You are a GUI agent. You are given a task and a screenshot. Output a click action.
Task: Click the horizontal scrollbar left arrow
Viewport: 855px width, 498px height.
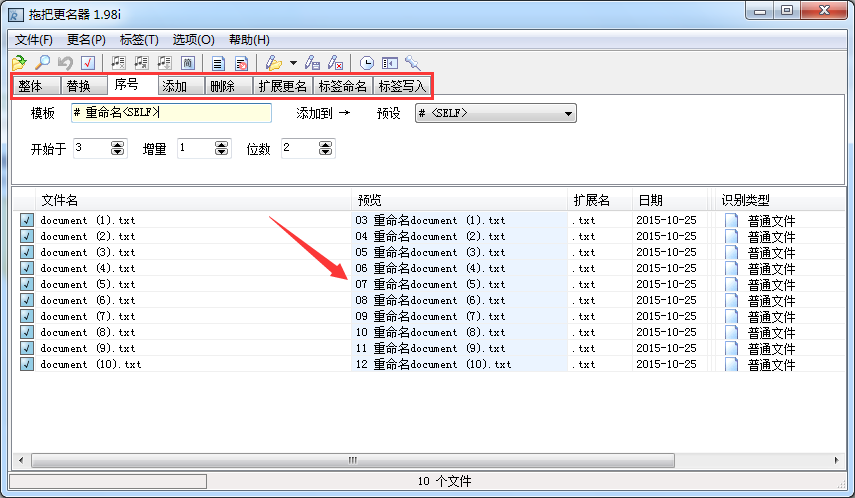click(x=21, y=460)
